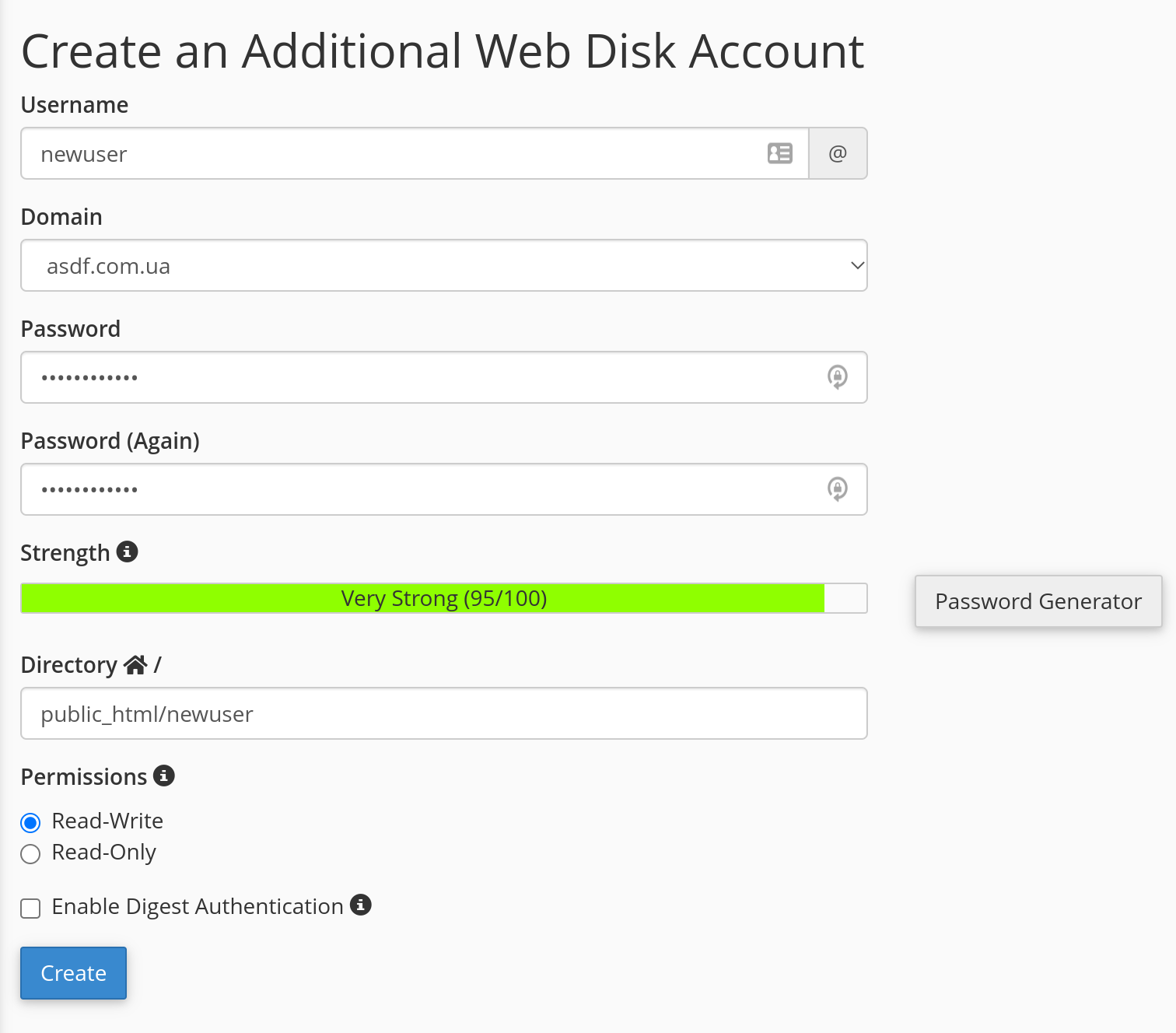The width and height of the screenshot is (1176, 1033).
Task: Show the Strength info tooltip icon
Action: click(128, 552)
